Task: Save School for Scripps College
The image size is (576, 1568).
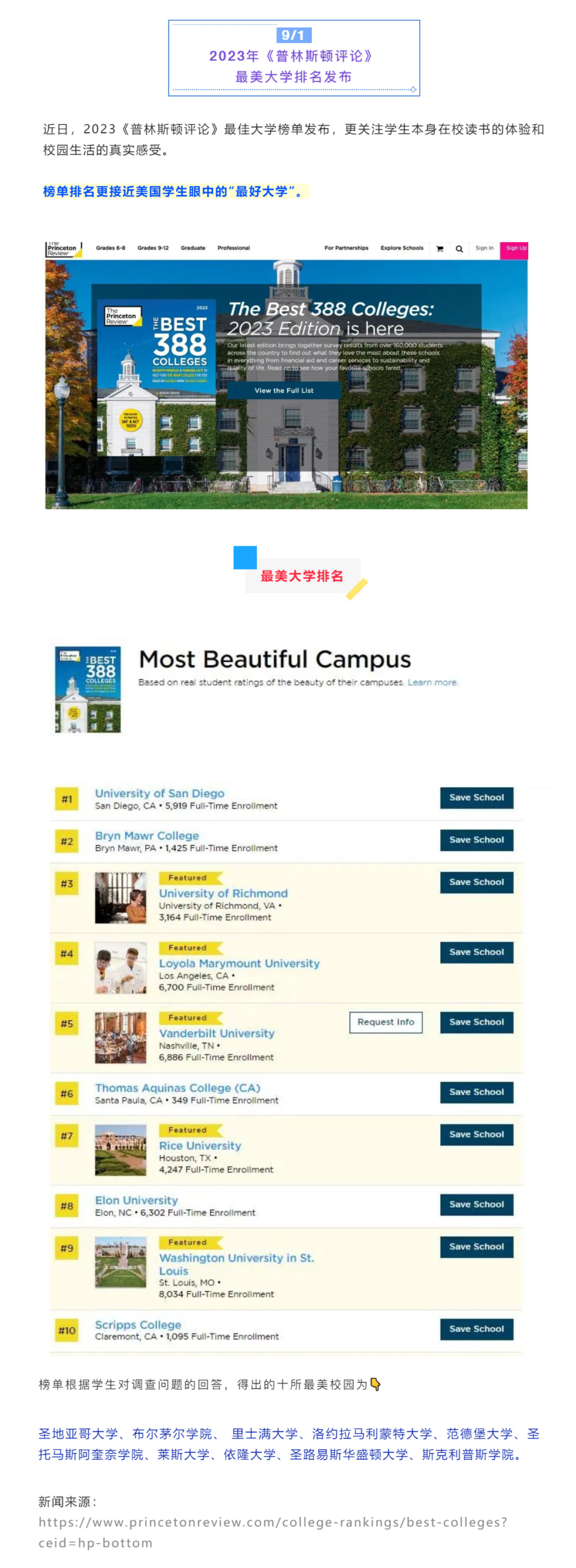Action: [x=477, y=1329]
